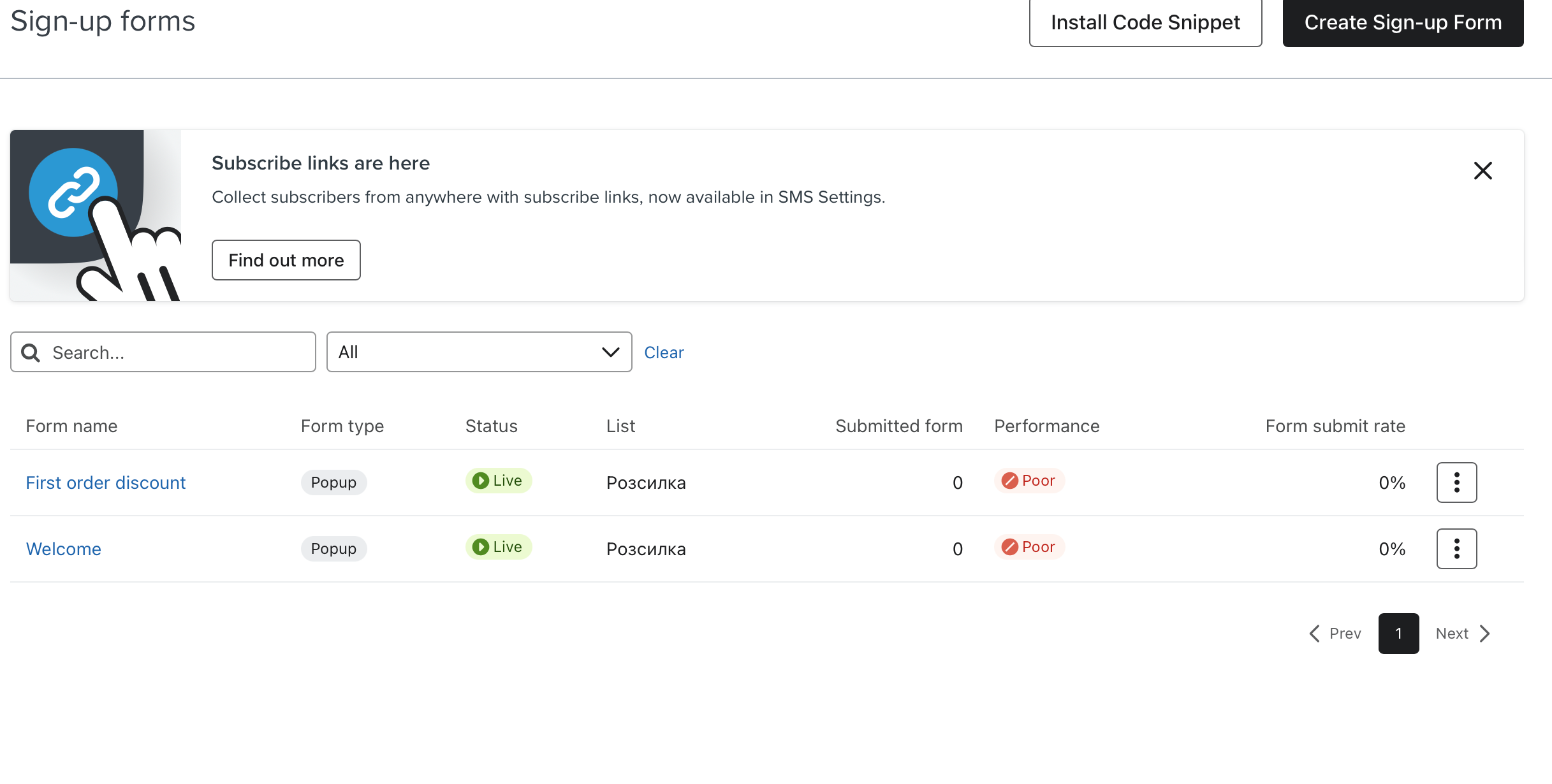Screen dimensions: 1552x784
Task: Click Live status badge of First order discount
Action: 499,481
